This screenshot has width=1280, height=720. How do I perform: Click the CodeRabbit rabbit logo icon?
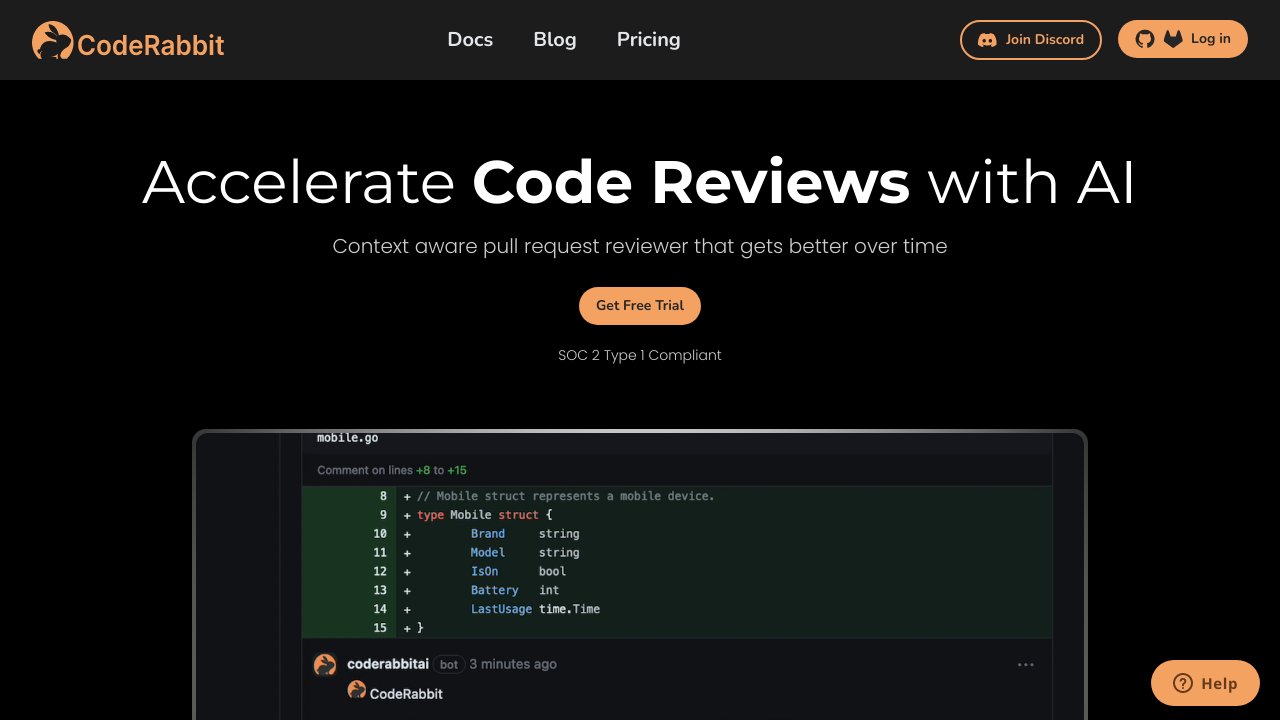tap(52, 40)
